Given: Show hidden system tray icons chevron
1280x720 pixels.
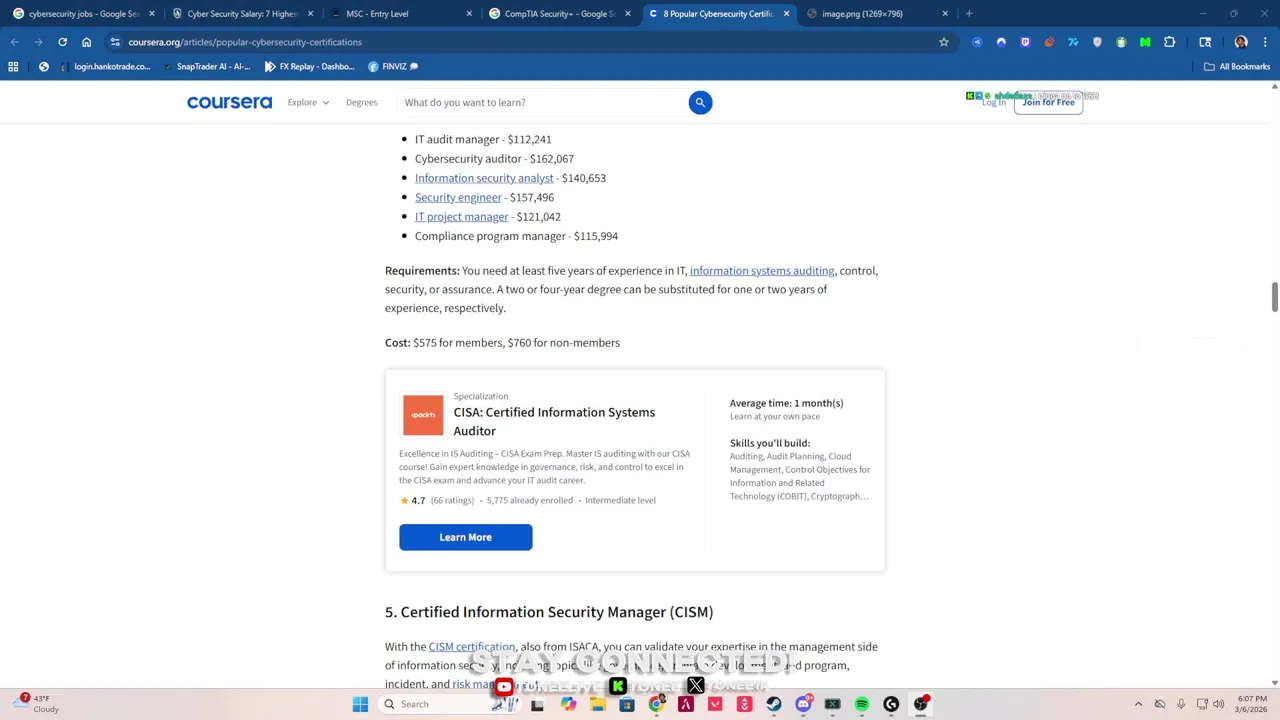Looking at the screenshot, I should click(1138, 704).
